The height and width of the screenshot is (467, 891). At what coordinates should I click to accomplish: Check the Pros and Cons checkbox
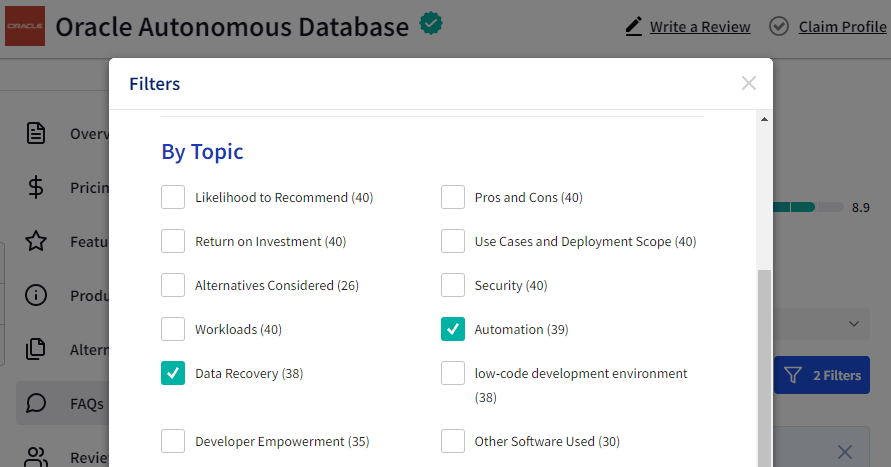pyautogui.click(x=453, y=197)
